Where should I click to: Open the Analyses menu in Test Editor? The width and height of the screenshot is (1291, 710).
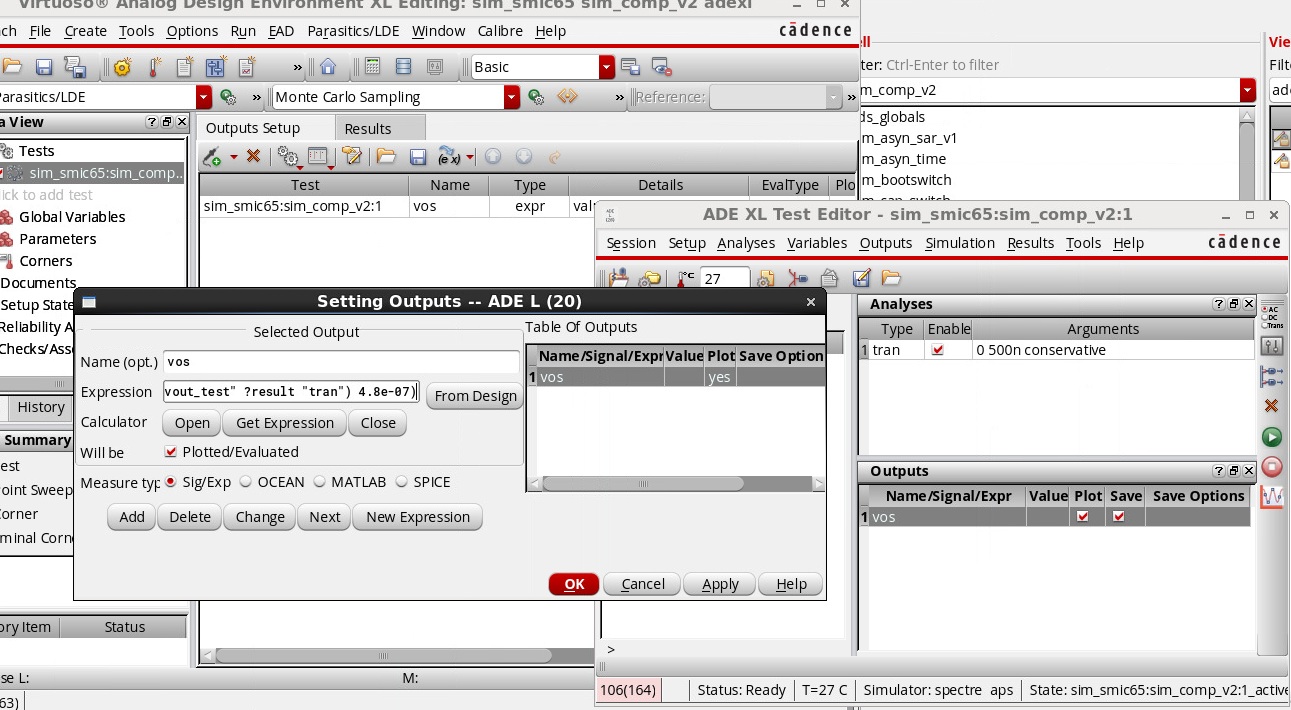pyautogui.click(x=746, y=243)
